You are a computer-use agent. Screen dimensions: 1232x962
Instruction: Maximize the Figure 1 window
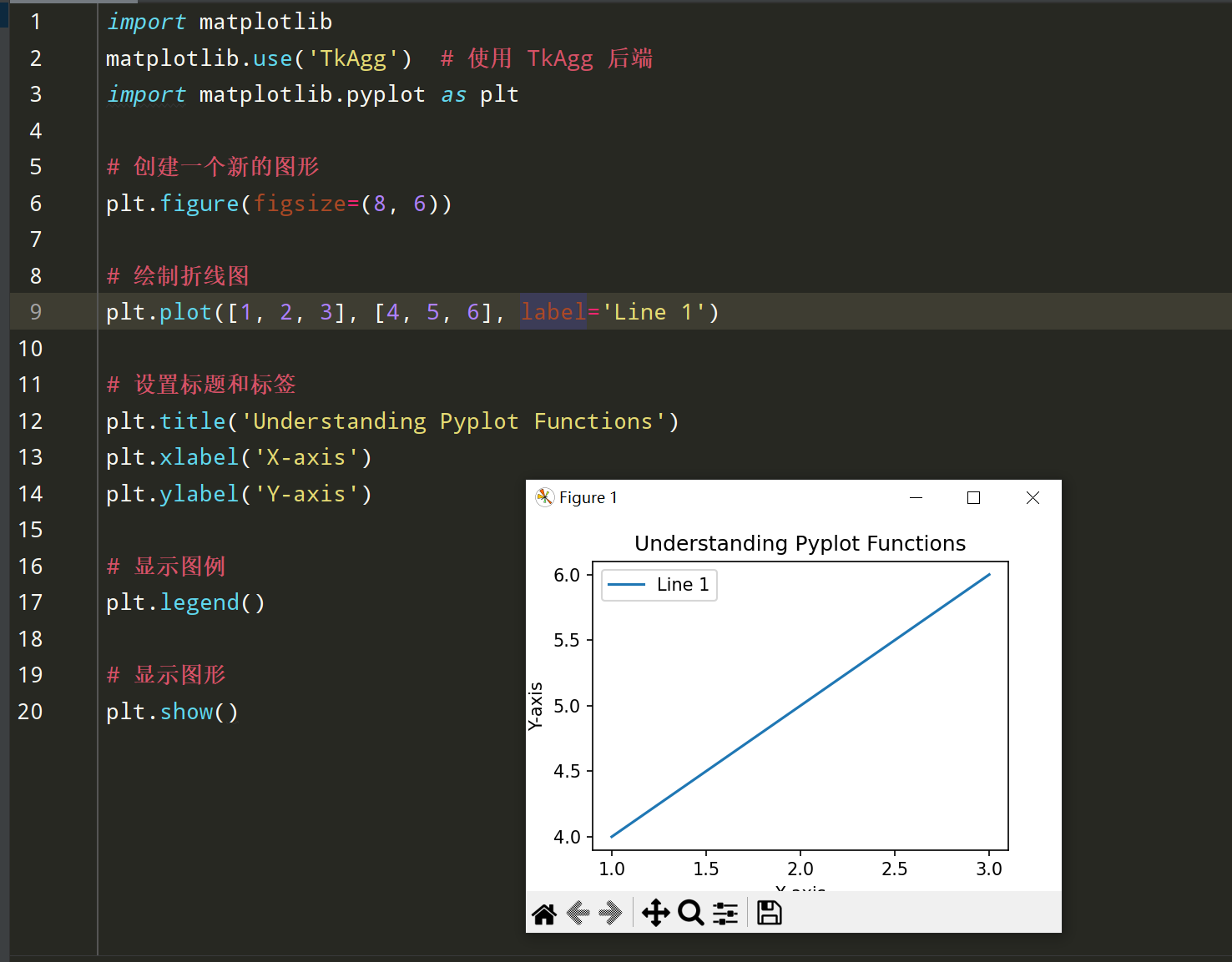(973, 497)
